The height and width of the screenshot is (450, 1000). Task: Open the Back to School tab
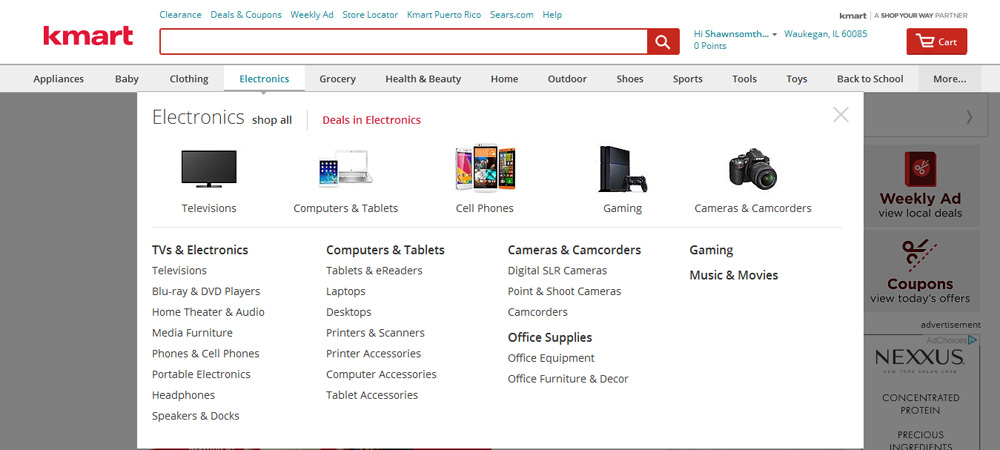click(870, 79)
